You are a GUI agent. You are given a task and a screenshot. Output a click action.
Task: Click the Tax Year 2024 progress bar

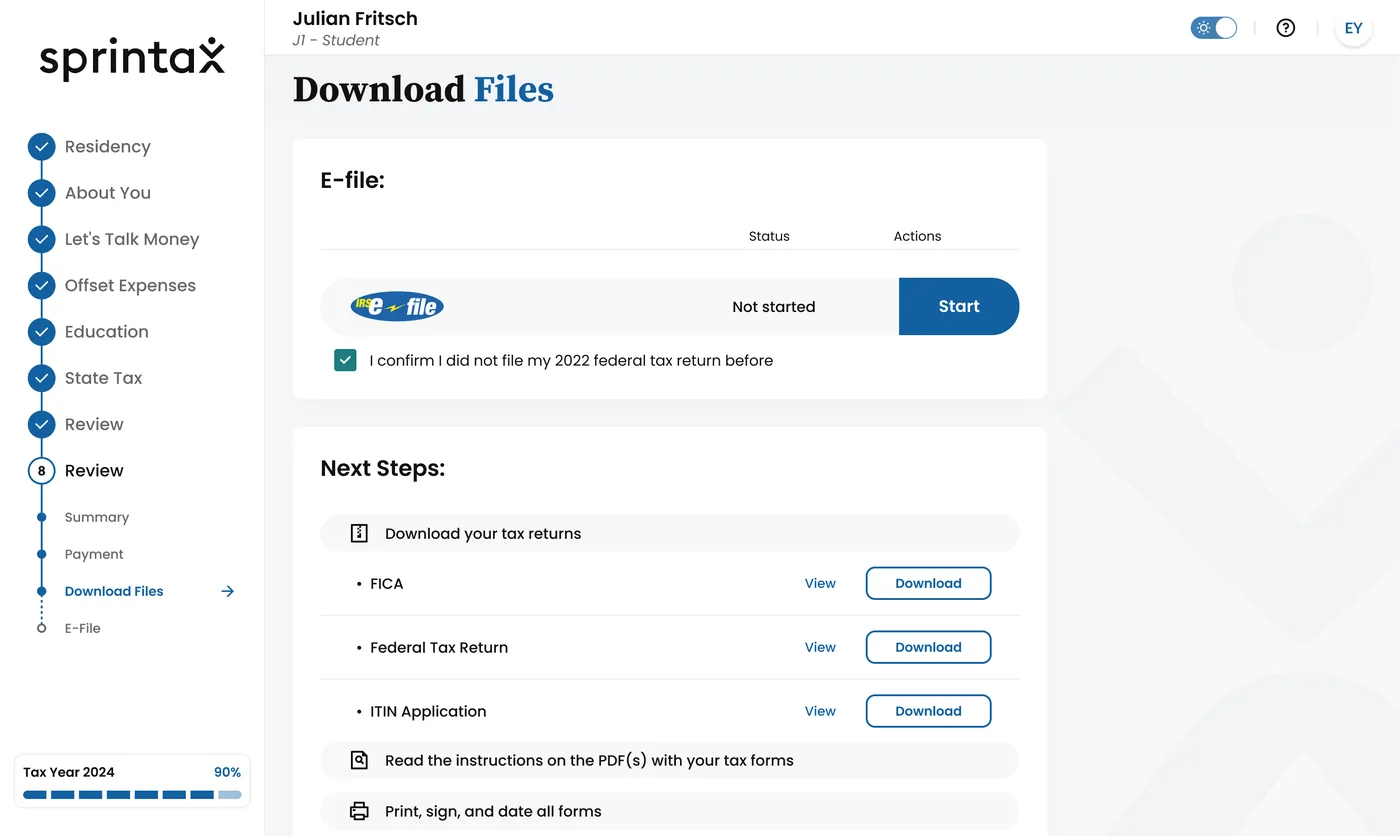[132, 795]
